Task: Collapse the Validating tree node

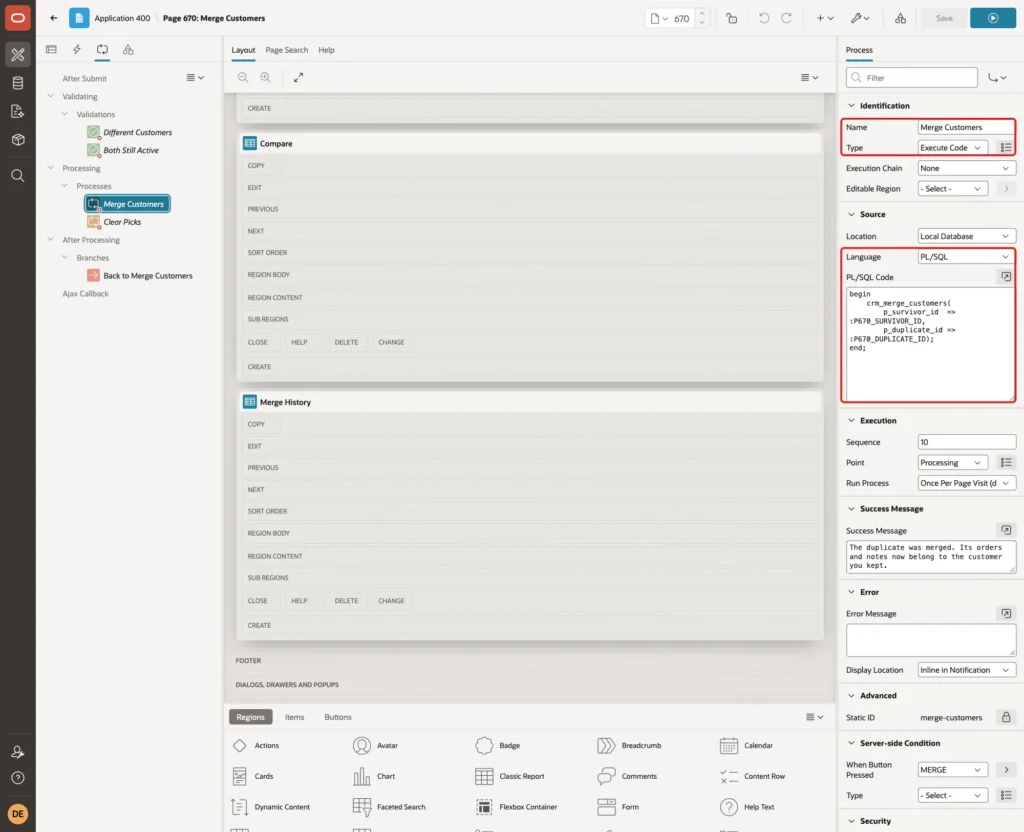Action: [50, 96]
